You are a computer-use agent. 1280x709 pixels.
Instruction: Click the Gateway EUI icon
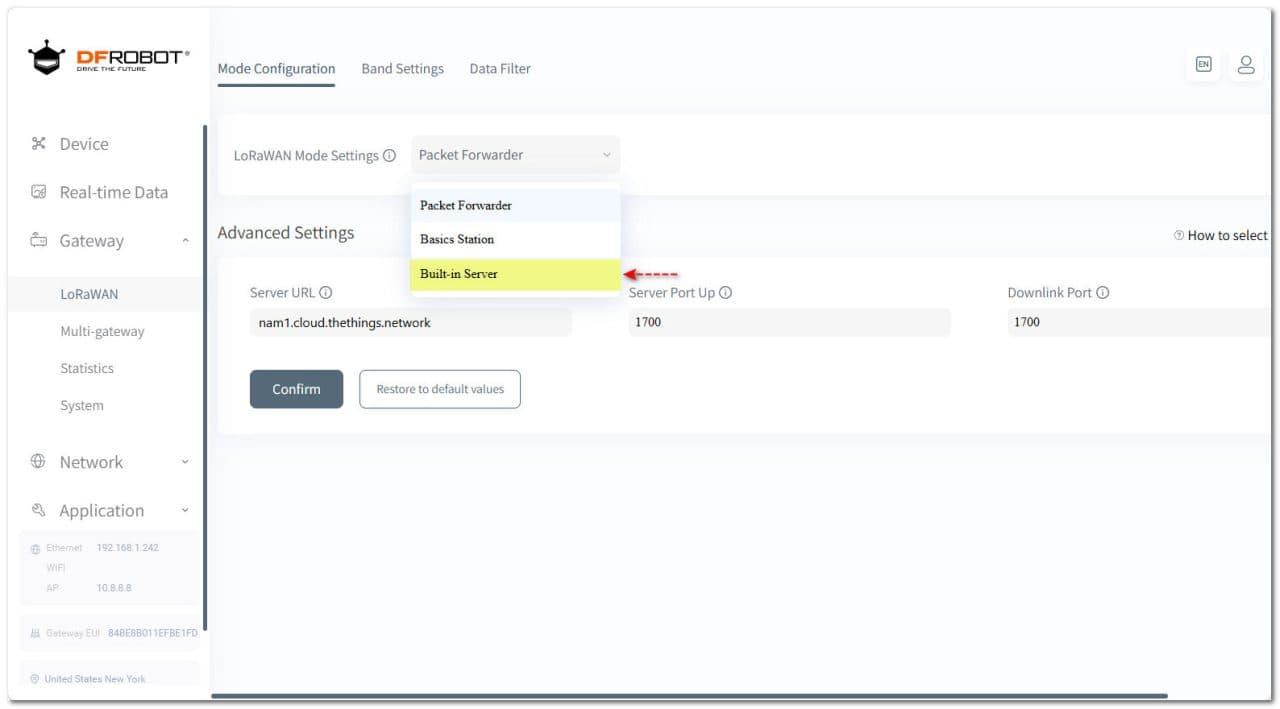(x=36, y=634)
